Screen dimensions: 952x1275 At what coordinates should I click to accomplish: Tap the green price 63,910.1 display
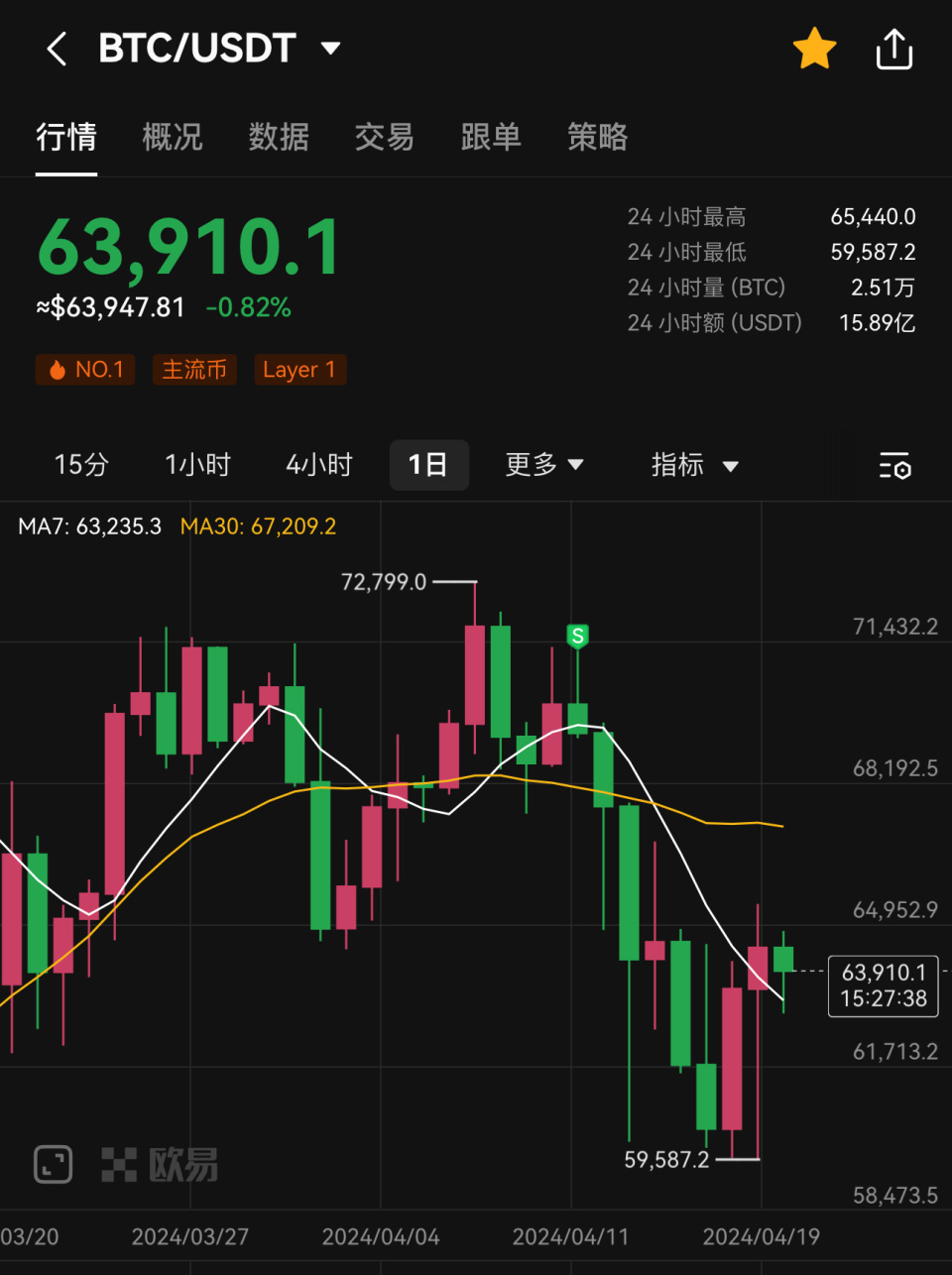click(189, 246)
